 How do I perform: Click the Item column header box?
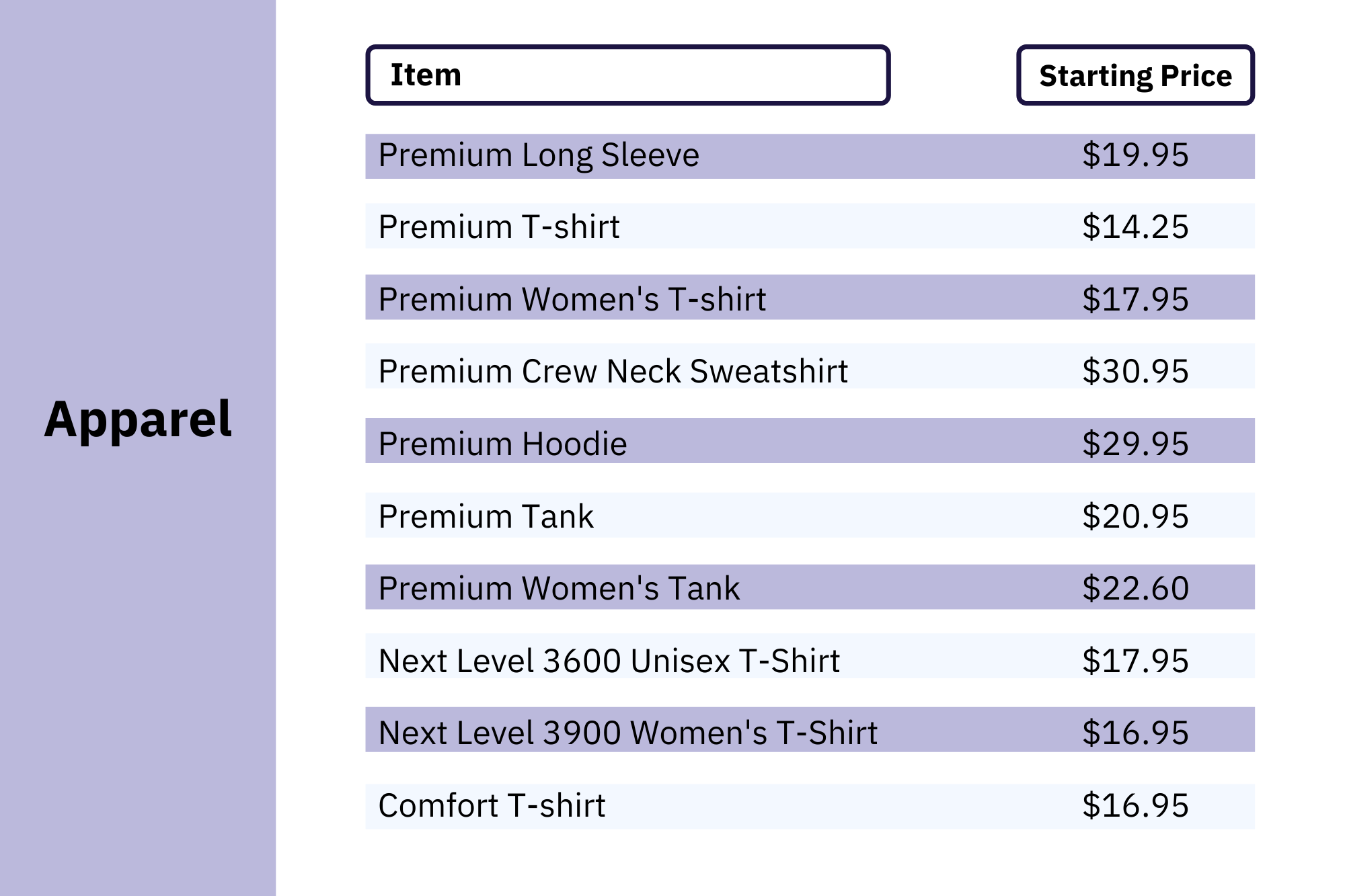tap(628, 75)
